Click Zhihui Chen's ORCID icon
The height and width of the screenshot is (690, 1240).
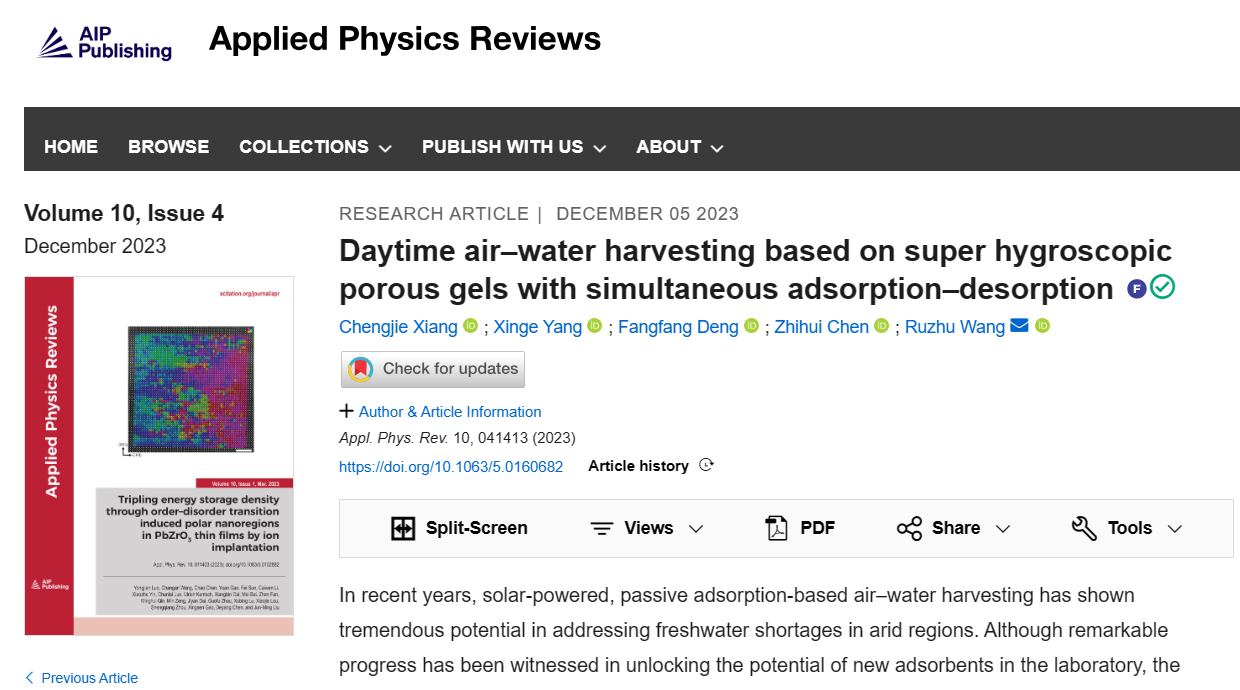tap(881, 326)
